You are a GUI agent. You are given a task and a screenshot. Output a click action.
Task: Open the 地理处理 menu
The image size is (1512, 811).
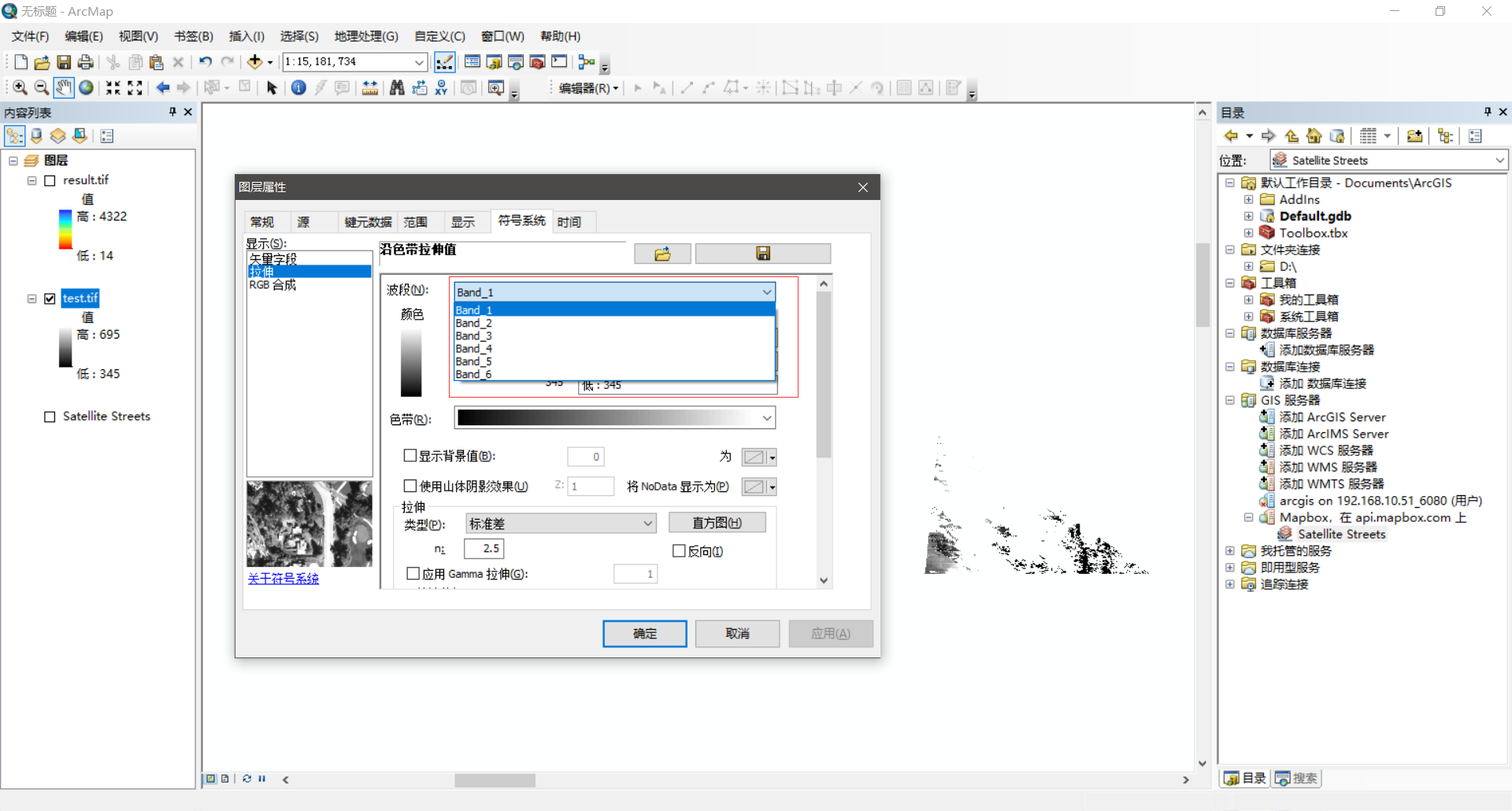(365, 35)
